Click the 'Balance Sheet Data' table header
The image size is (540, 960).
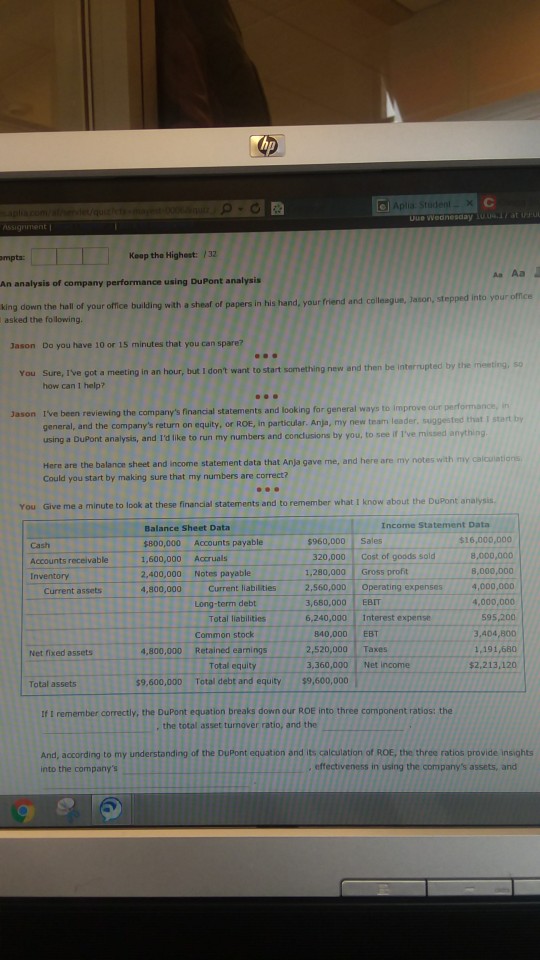pyautogui.click(x=187, y=528)
